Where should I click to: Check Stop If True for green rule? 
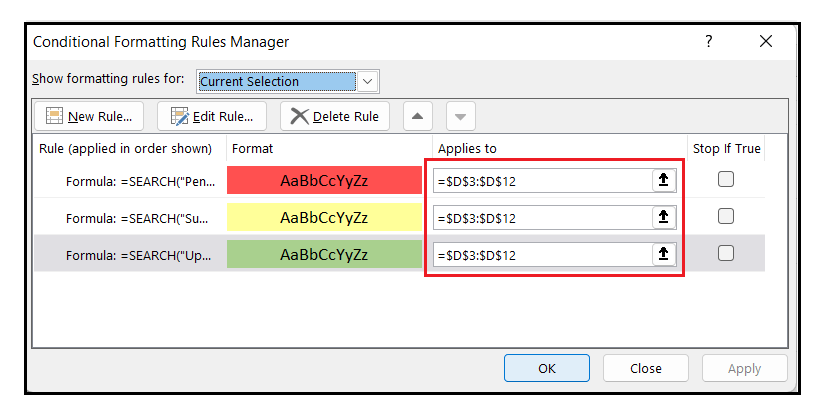(x=726, y=253)
